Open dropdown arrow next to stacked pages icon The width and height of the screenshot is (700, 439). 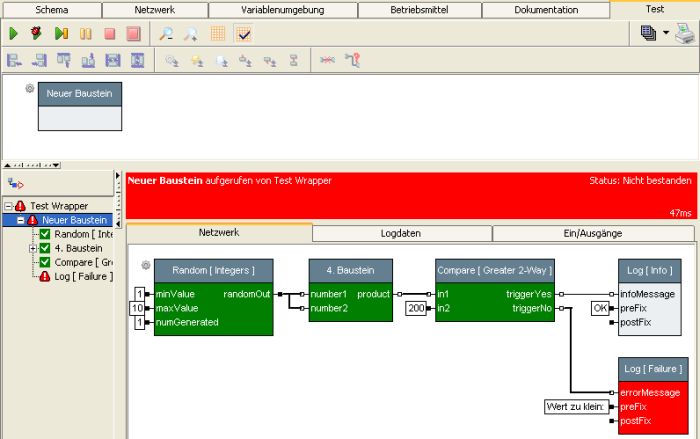[x=666, y=33]
